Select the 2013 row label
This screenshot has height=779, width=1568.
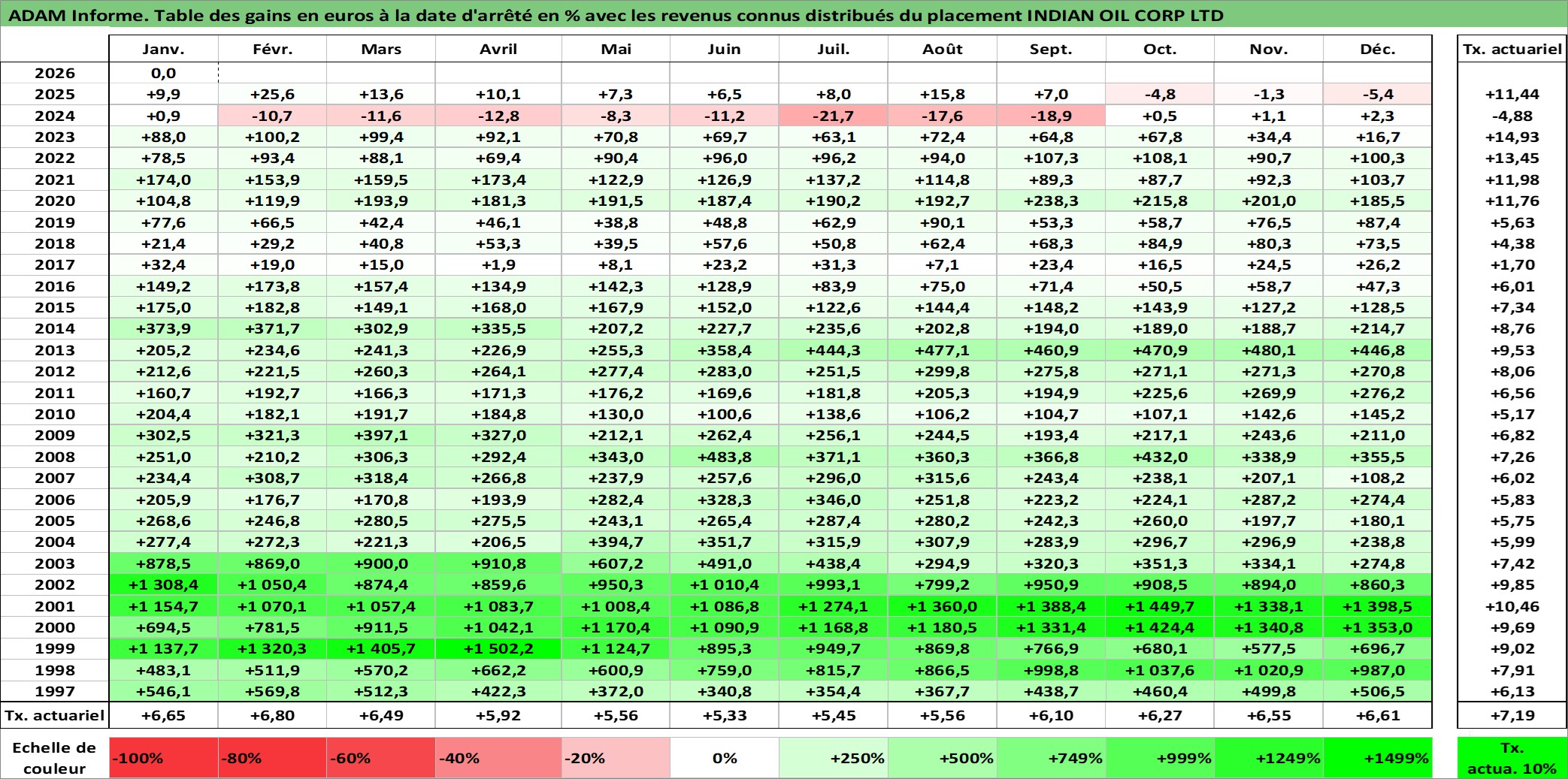[x=55, y=350]
